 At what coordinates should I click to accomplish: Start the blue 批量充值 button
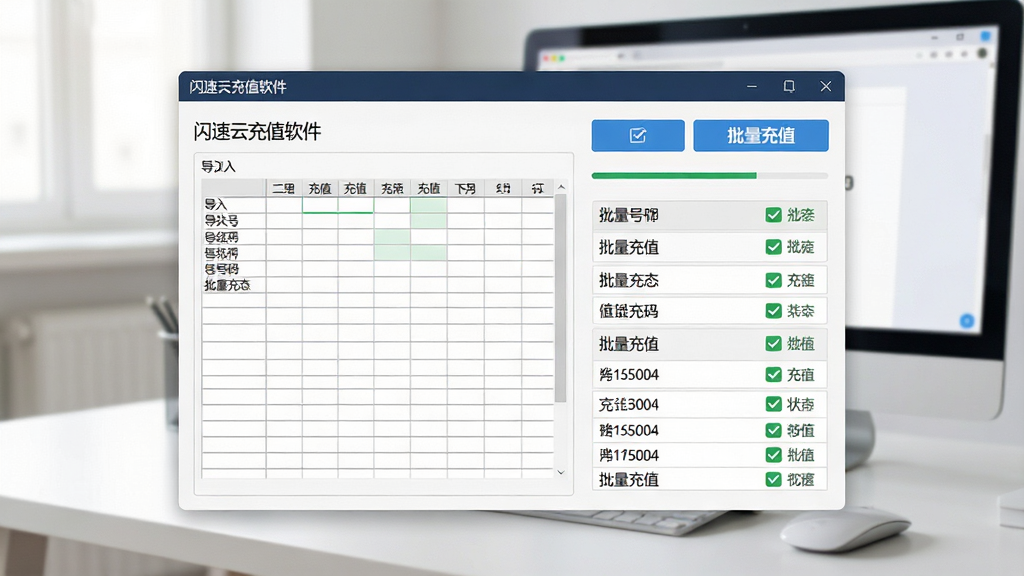coord(761,135)
